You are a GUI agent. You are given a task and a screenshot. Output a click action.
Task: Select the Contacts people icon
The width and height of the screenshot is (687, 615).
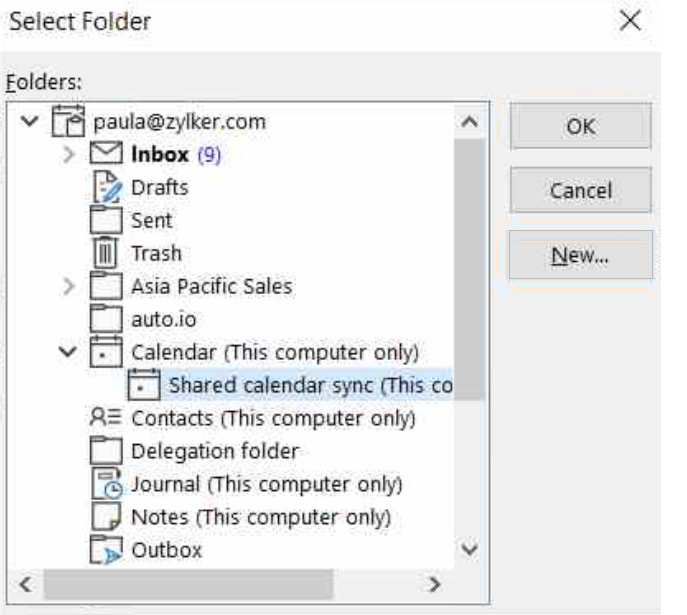click(x=107, y=418)
